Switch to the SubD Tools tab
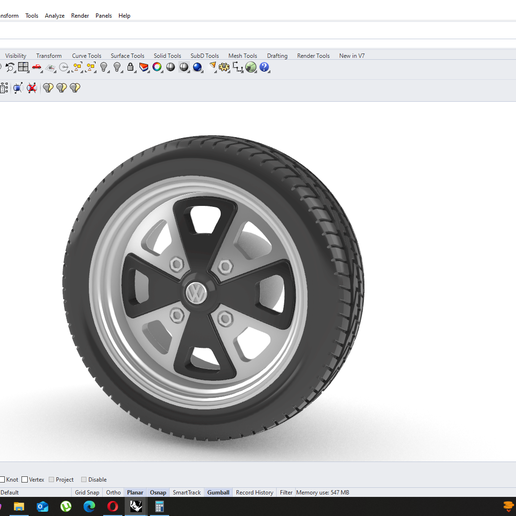Screen dimensions: 516x516 point(205,56)
